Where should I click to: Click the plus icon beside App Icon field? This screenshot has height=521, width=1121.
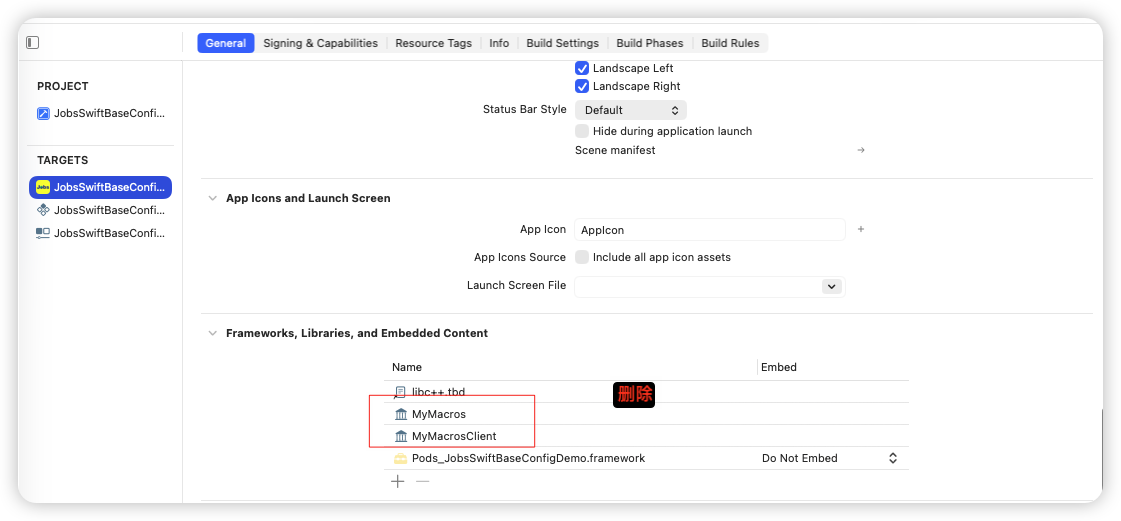click(x=861, y=229)
